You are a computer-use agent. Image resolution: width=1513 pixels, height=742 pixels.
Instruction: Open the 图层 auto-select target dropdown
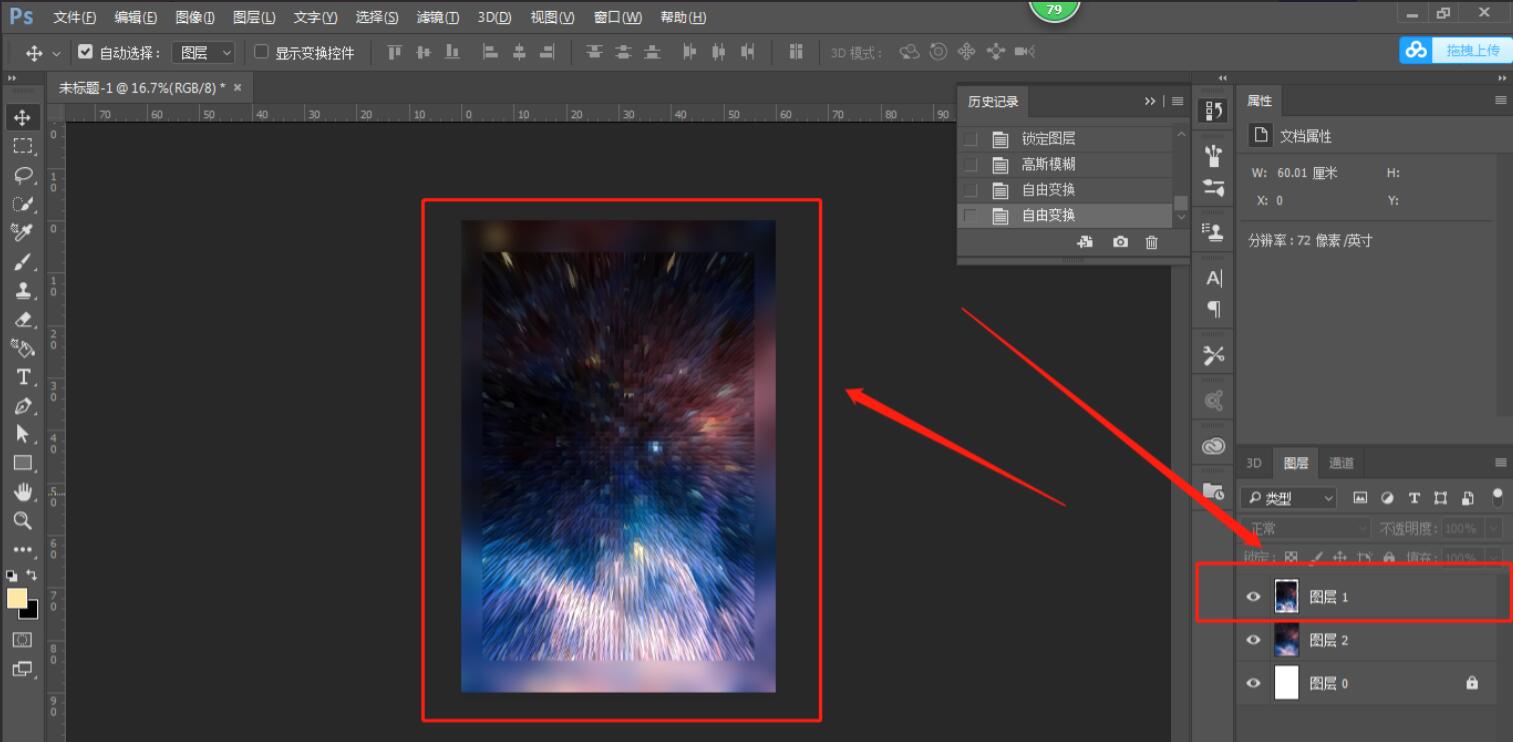click(x=204, y=52)
